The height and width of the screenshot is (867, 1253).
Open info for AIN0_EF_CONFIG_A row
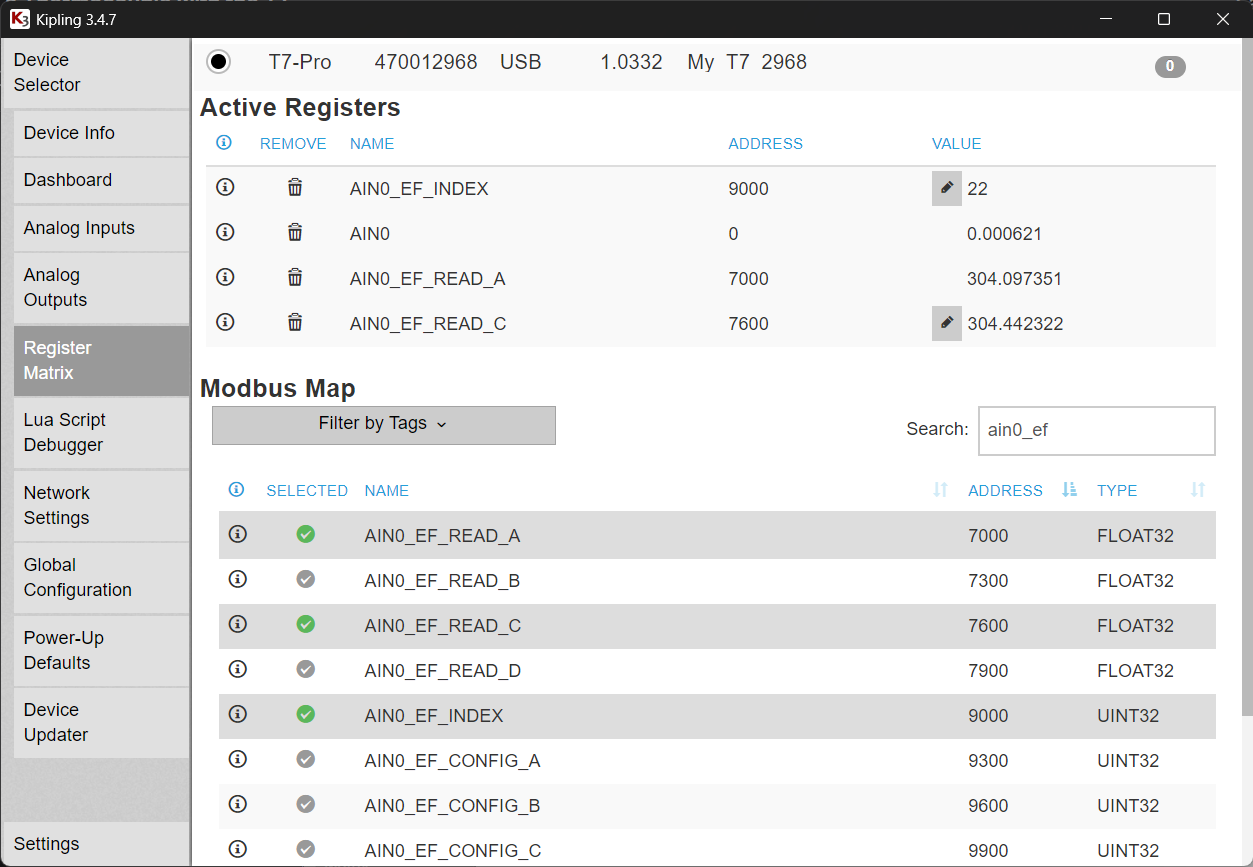238,759
